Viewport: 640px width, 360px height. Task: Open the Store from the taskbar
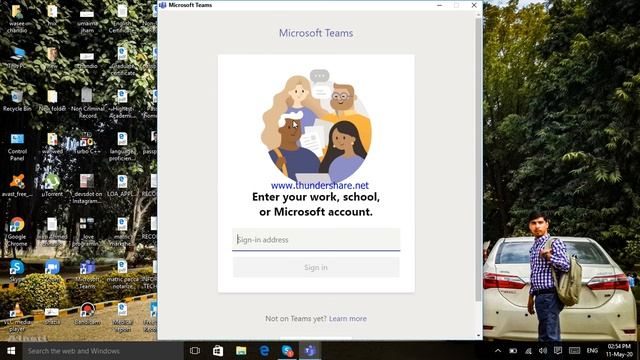pyautogui.click(x=218, y=351)
